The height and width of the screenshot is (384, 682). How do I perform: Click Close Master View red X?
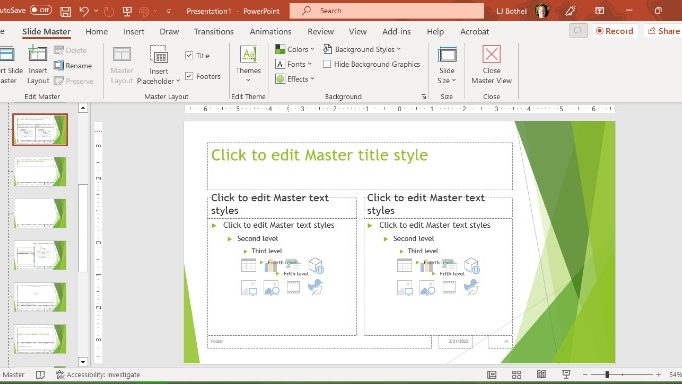pyautogui.click(x=491, y=54)
